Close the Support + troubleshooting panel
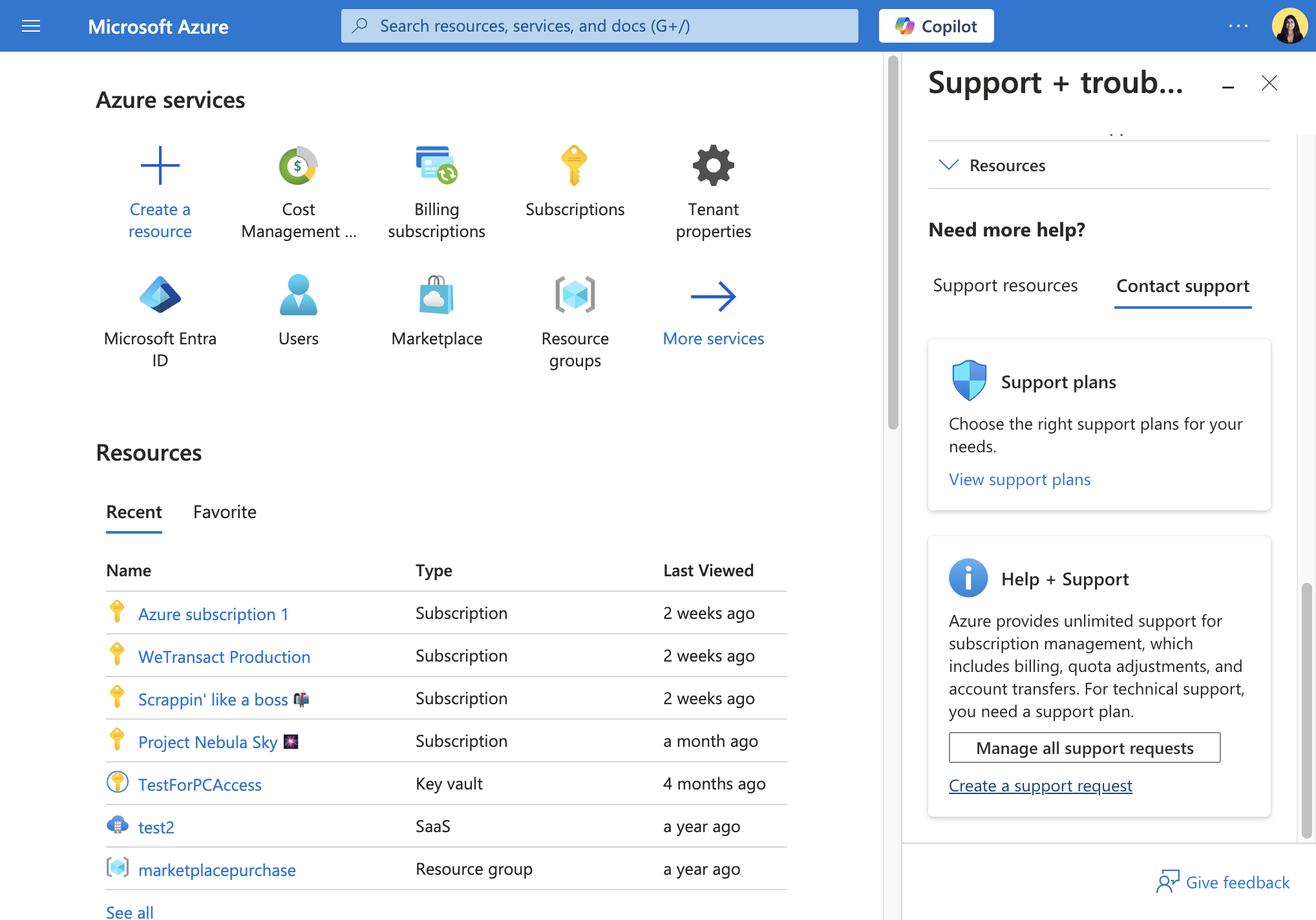1316x920 pixels. [1269, 83]
